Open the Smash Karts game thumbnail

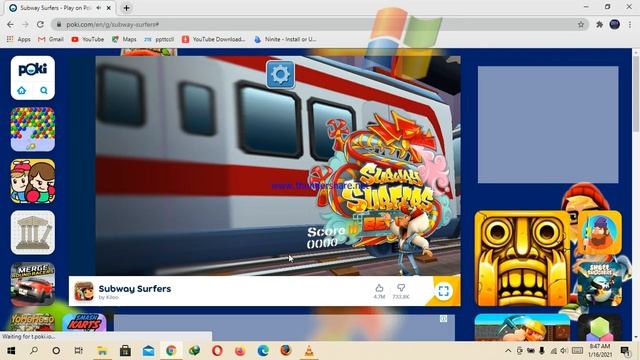tap(84, 323)
